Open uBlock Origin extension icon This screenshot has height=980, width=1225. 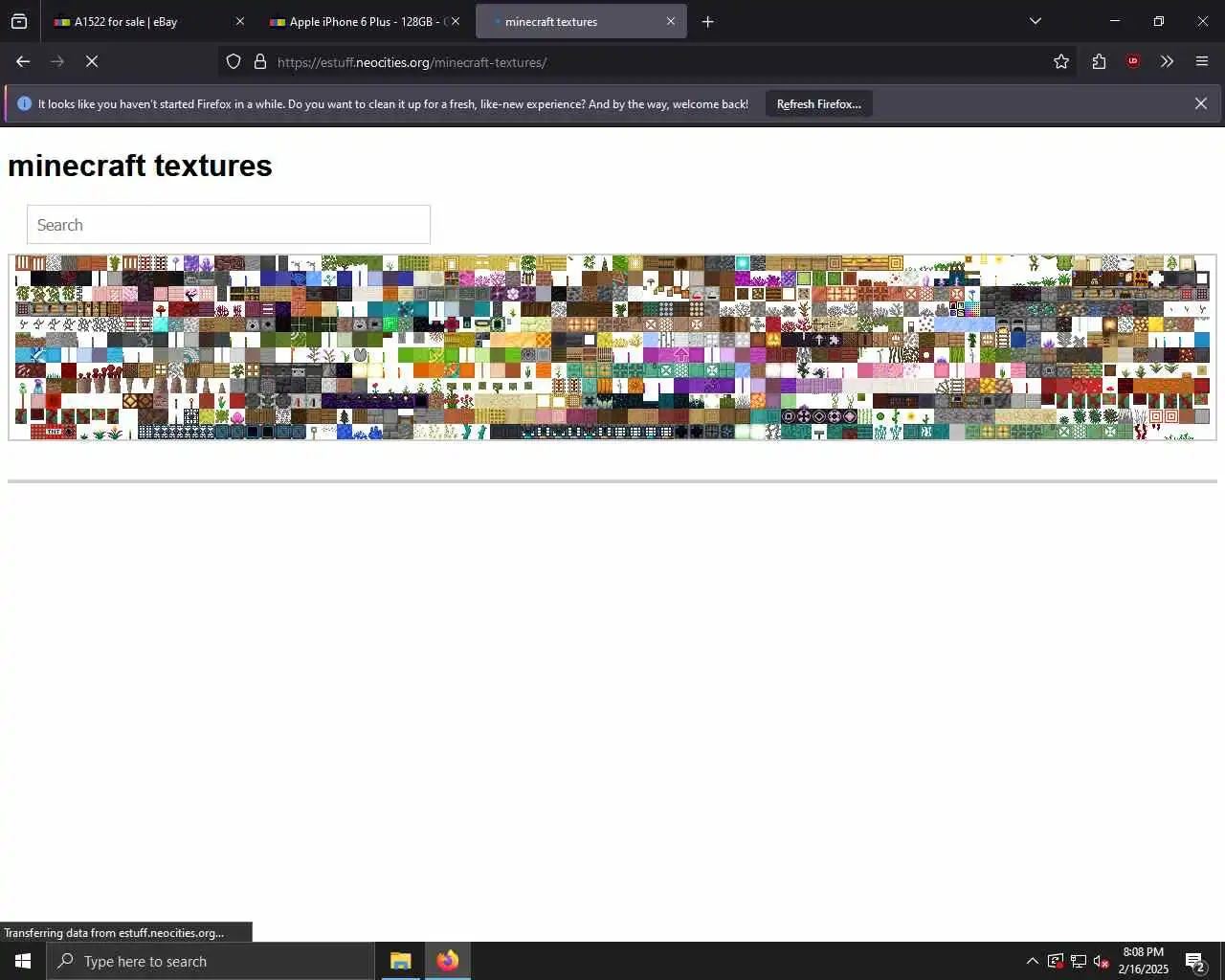(x=1133, y=61)
